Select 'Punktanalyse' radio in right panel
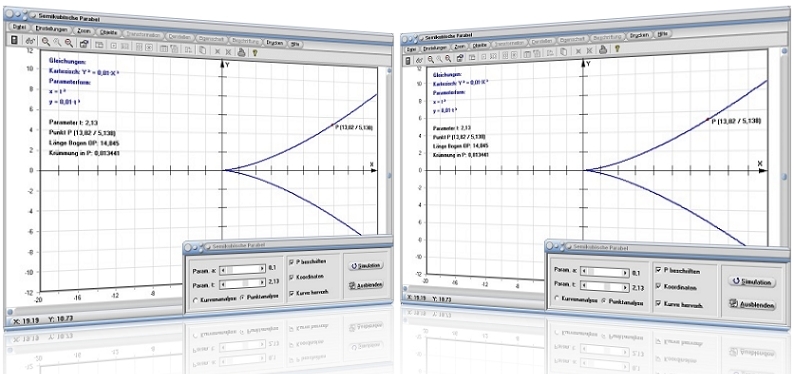The image size is (794, 374). click(604, 301)
